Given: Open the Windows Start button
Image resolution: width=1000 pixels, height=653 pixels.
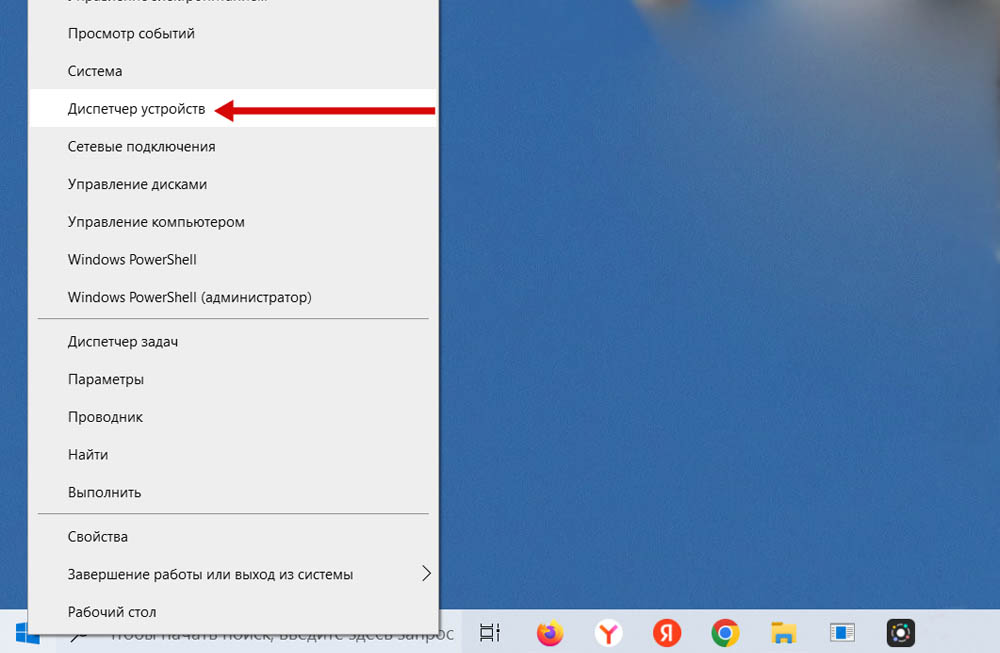Looking at the screenshot, I should pos(27,633).
